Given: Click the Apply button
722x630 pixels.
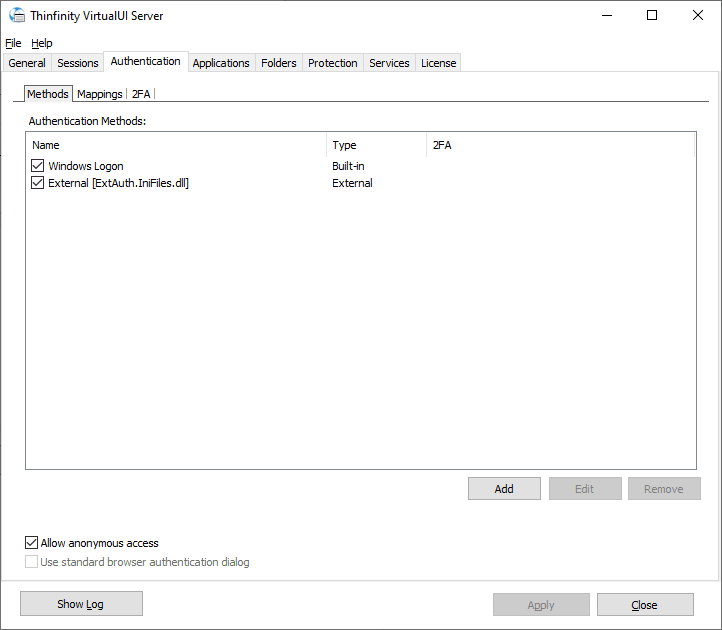Looking at the screenshot, I should point(541,605).
